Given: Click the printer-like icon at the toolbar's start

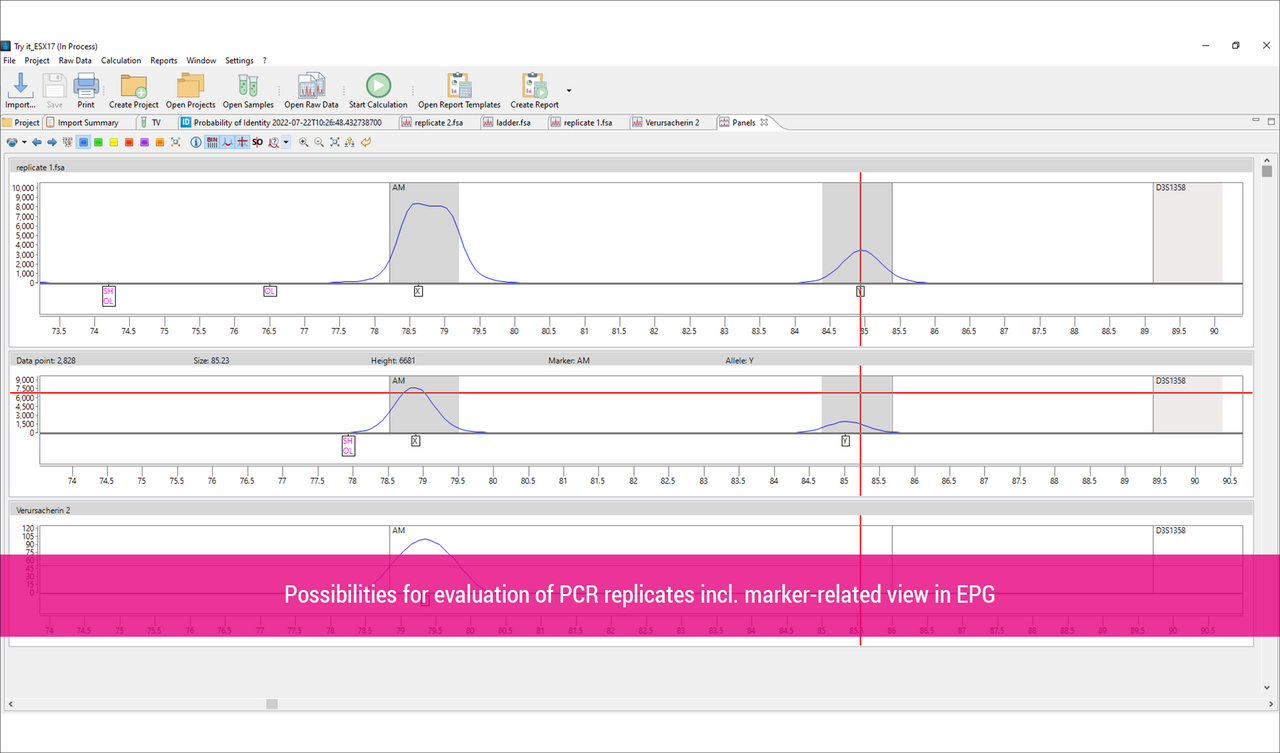Looking at the screenshot, I should [12, 142].
